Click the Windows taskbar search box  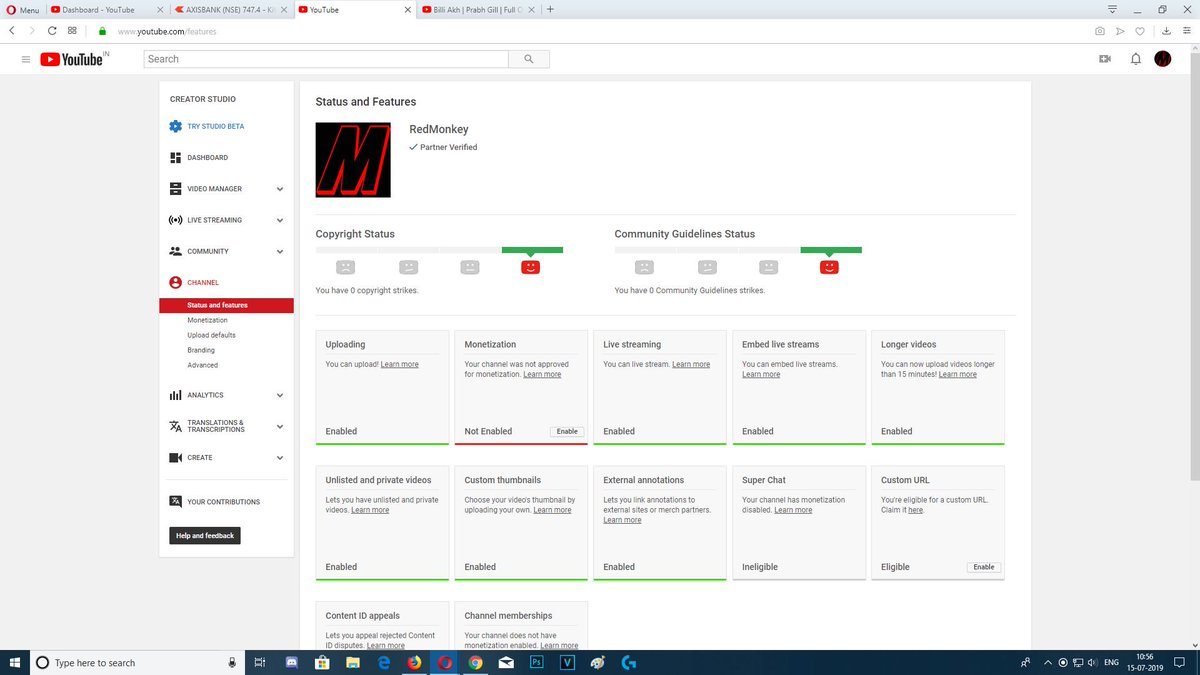click(x=136, y=662)
